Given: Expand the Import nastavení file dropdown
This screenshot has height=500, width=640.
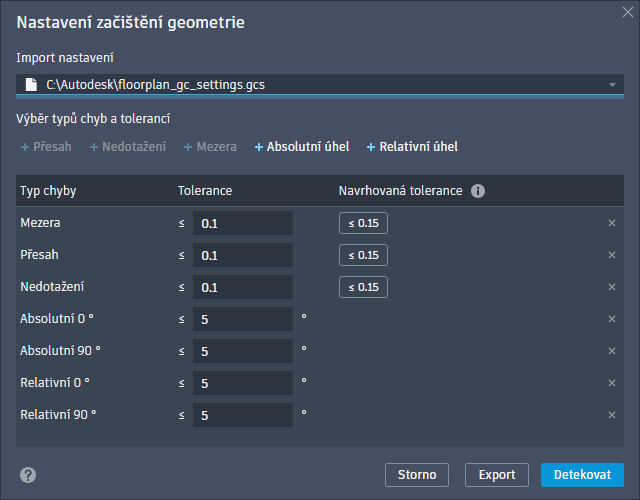Looking at the screenshot, I should [611, 85].
